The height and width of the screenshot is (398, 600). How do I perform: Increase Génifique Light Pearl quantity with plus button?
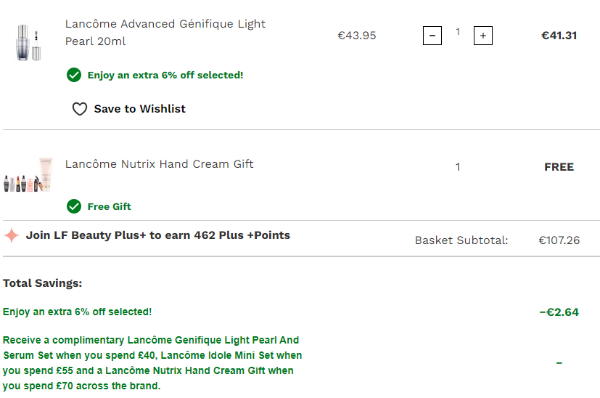[483, 36]
